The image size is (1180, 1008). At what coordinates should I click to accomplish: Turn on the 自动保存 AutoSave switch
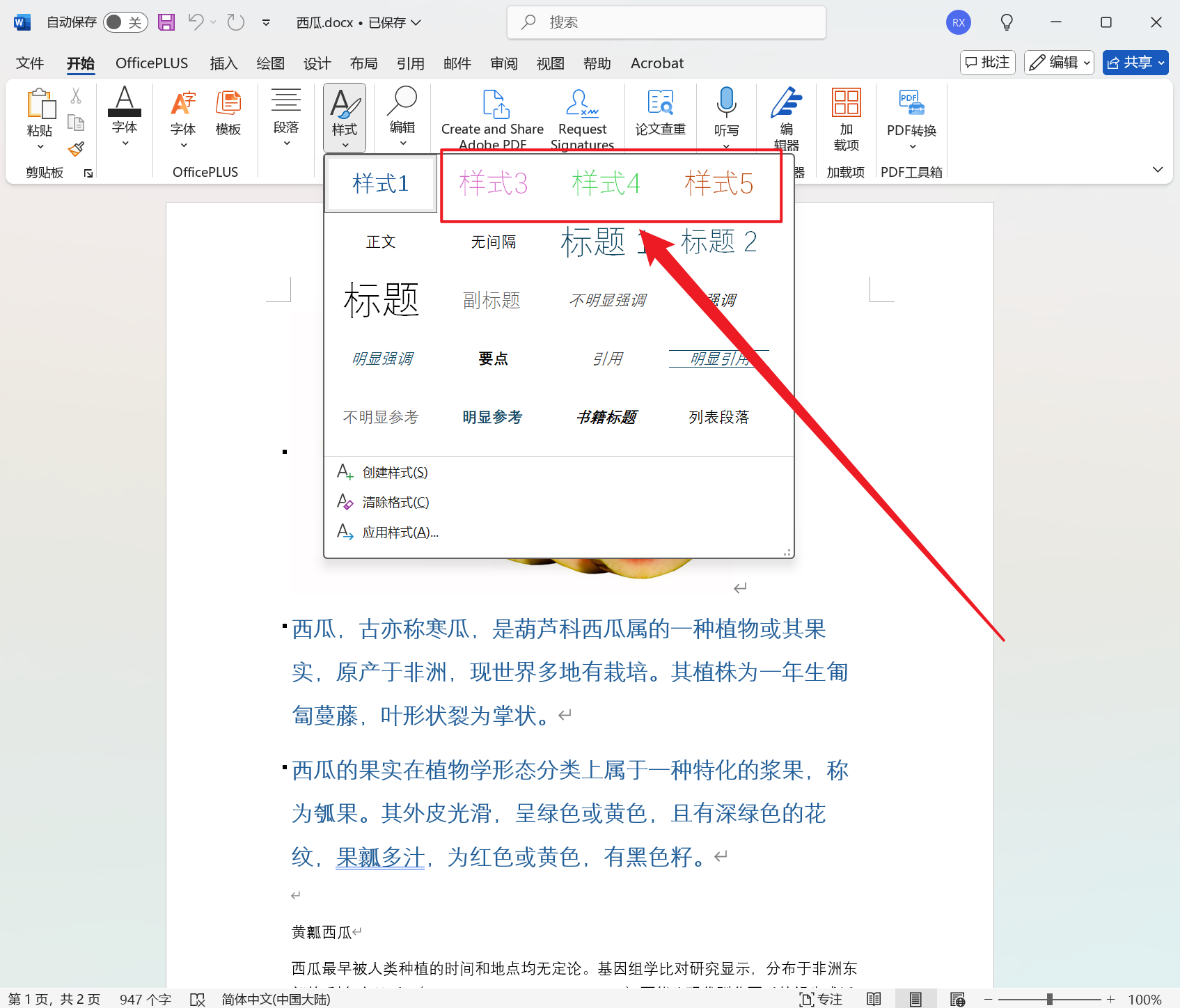[x=125, y=22]
